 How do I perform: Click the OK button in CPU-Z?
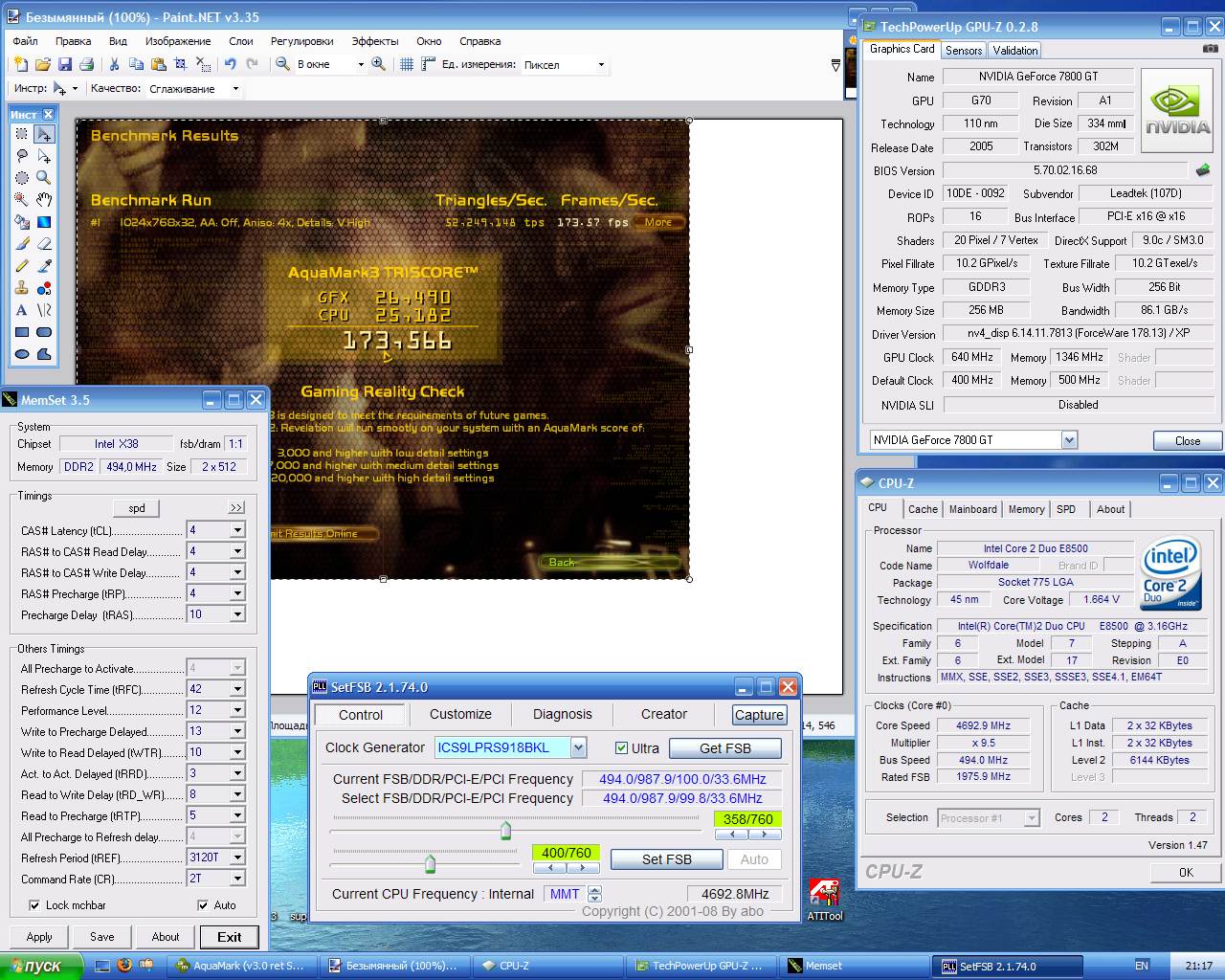pyautogui.click(x=1186, y=872)
